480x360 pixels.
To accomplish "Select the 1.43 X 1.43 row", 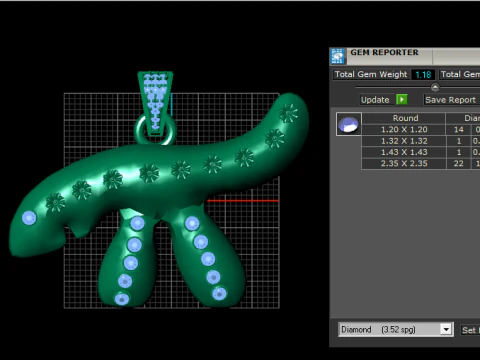I will 421,152.
